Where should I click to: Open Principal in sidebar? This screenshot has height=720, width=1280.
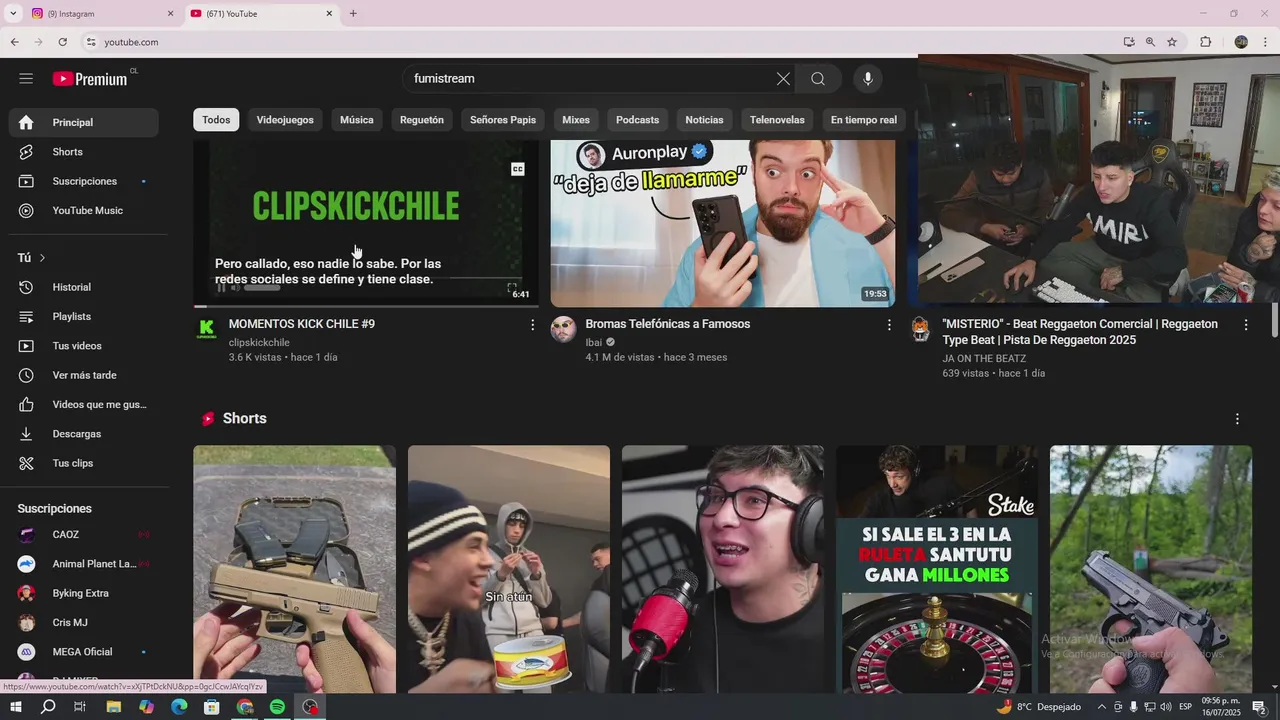coord(84,122)
